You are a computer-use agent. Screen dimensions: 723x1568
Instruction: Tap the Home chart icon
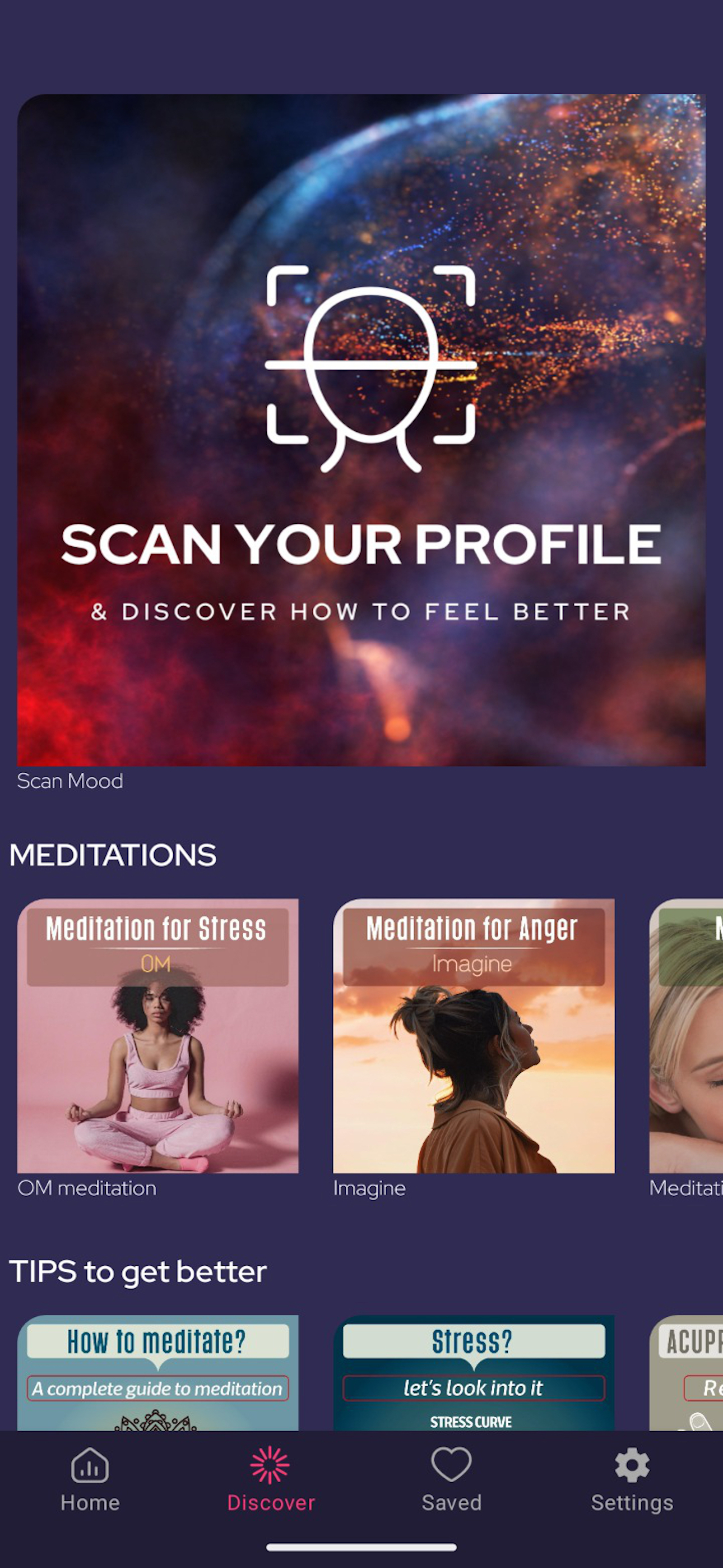point(90,1464)
